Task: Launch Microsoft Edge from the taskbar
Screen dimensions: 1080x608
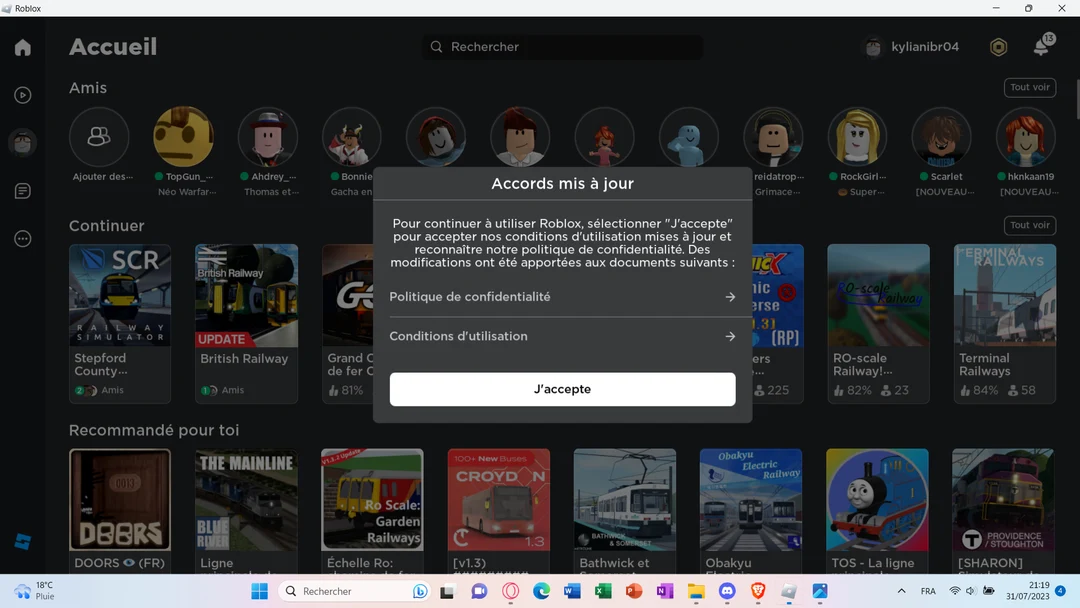Action: pos(543,591)
